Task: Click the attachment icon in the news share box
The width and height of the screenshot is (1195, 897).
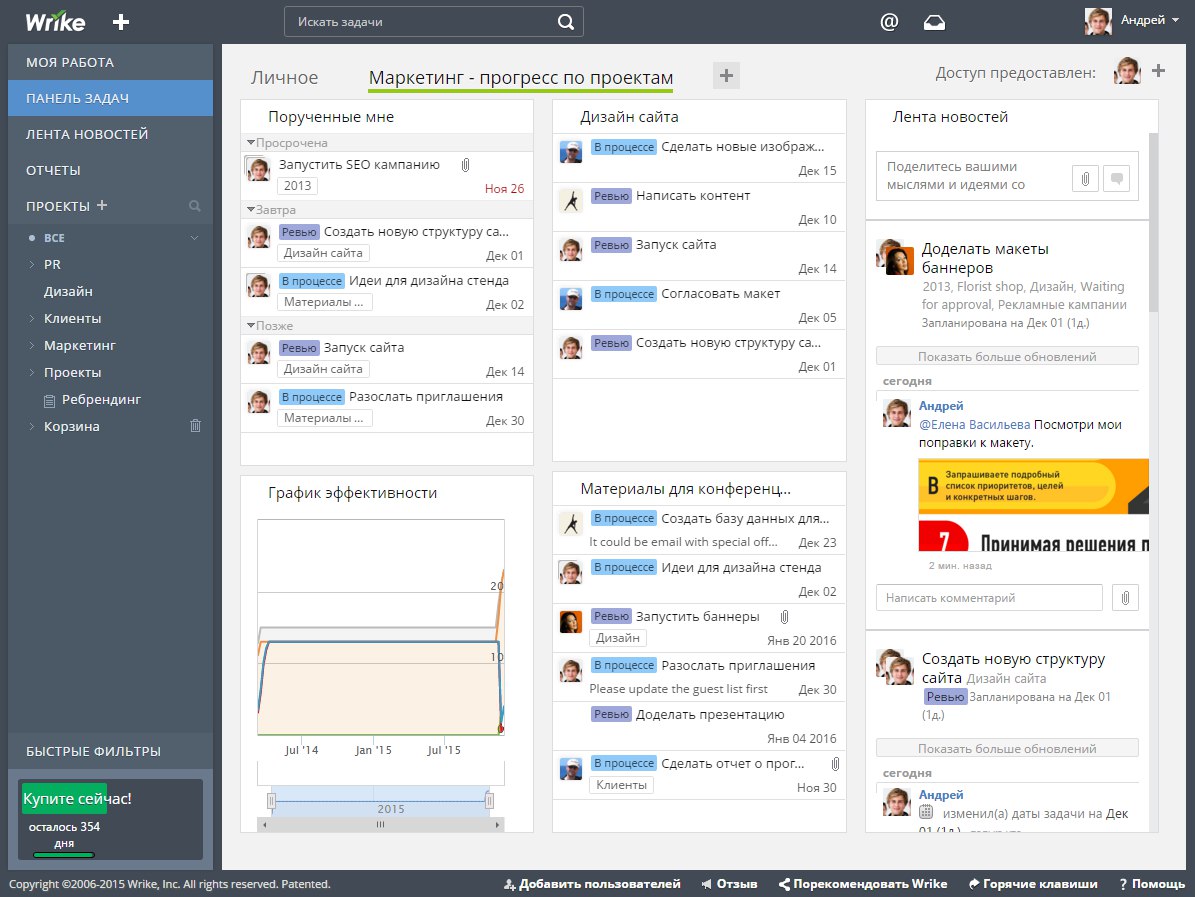Action: (1085, 179)
